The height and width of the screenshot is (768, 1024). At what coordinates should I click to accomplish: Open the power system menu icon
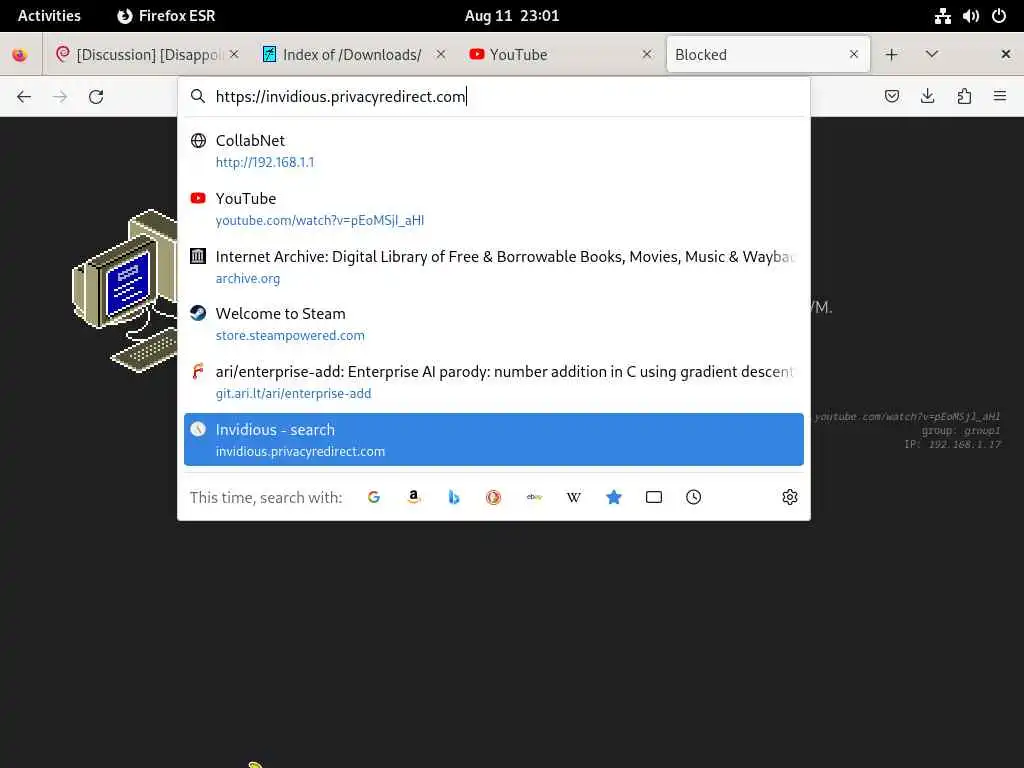[999, 16]
